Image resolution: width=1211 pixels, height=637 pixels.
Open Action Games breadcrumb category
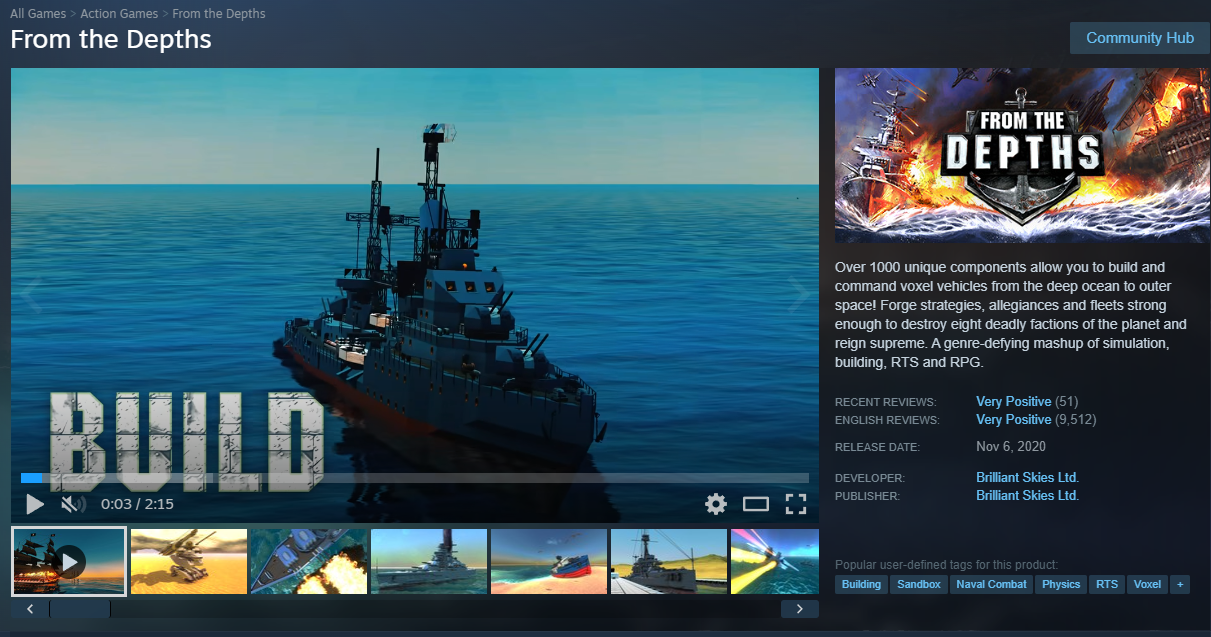[119, 14]
